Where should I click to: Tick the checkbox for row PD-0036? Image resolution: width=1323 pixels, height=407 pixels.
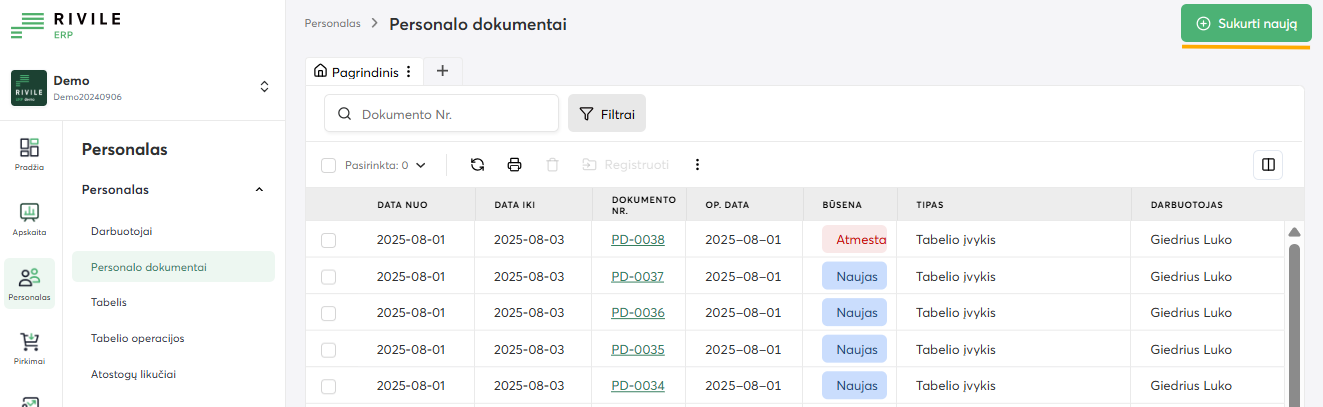point(328,313)
